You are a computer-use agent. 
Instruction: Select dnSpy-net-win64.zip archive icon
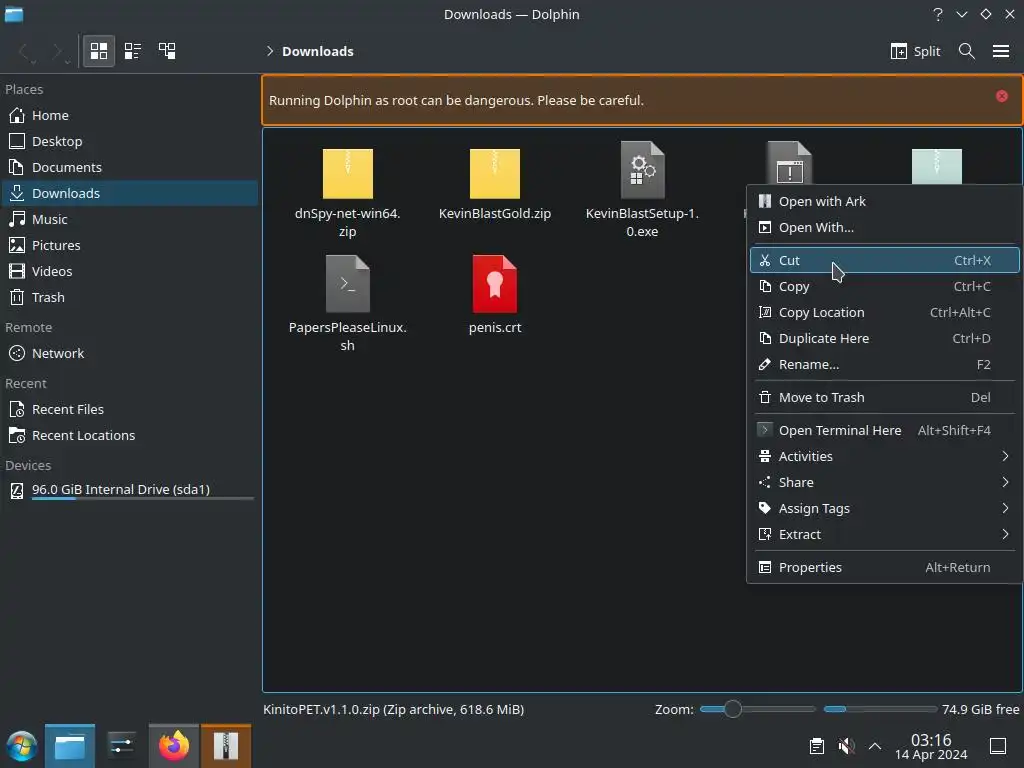tap(347, 174)
